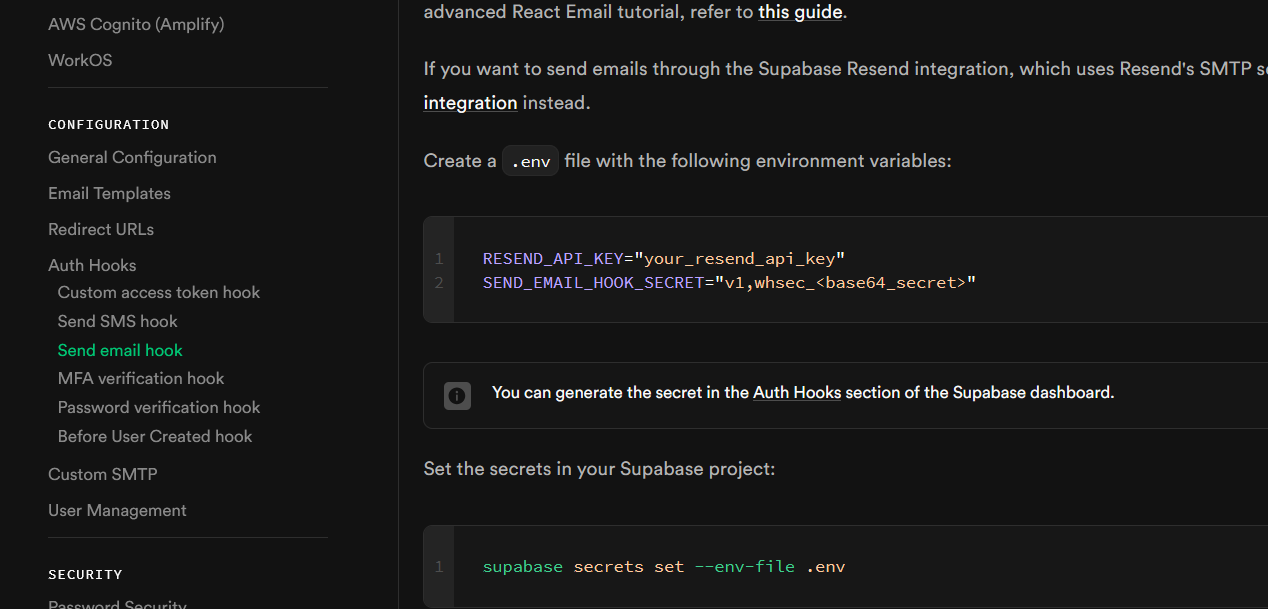Follow the "this guide" link
Screen dimensions: 1268x609
click(800, 12)
